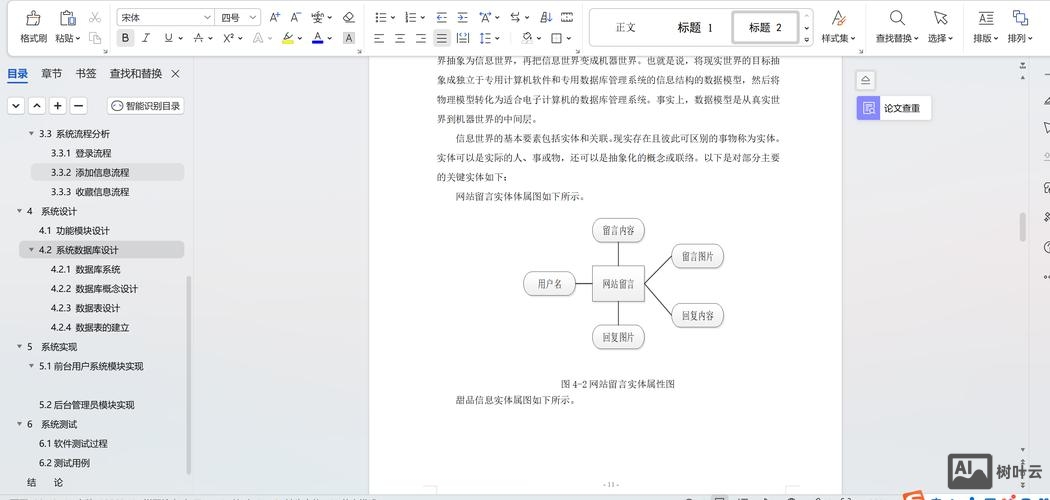Screen dimensions: 1050x500
Task: Toggle Superscript X² formatting
Action: coord(228,38)
